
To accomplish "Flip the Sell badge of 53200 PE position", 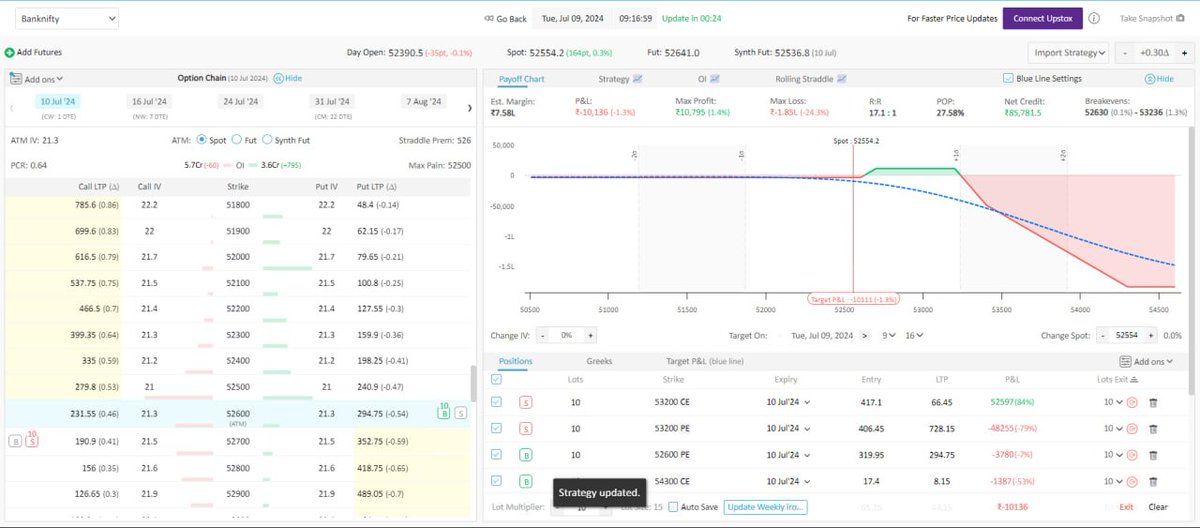I will coord(525,428).
